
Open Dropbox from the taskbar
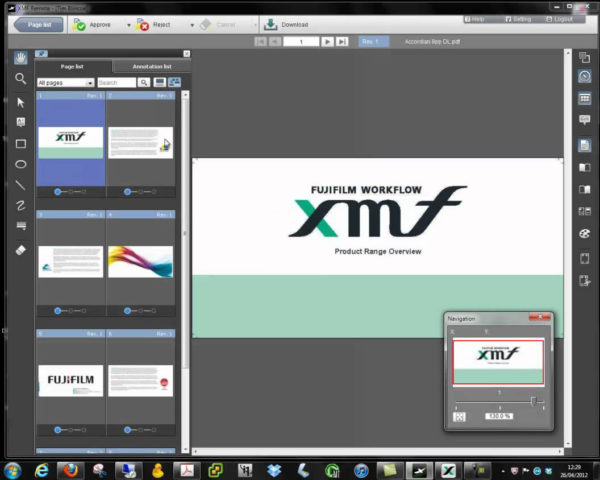[274, 470]
